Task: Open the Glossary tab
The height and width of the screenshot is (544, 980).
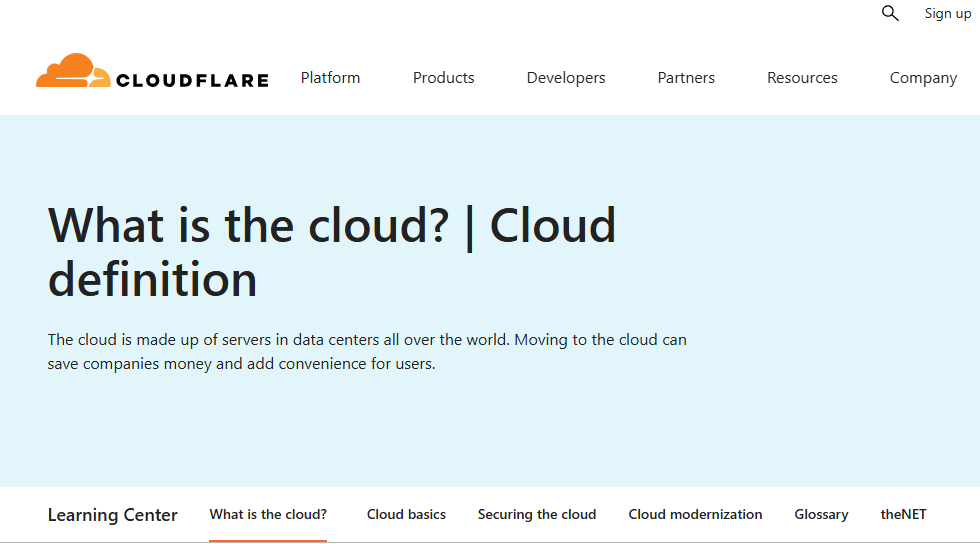Action: click(821, 514)
